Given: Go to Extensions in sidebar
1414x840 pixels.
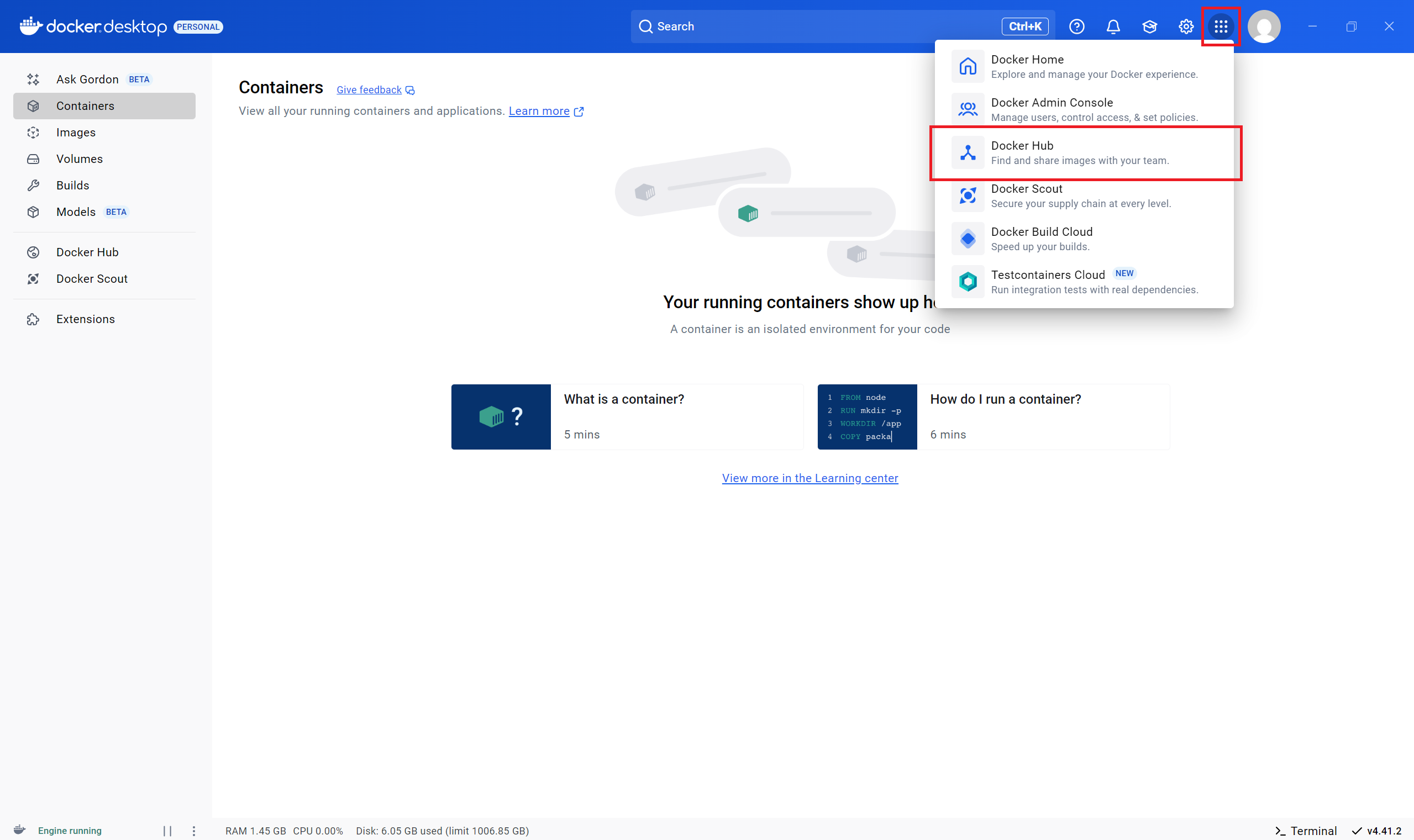Looking at the screenshot, I should coord(85,319).
